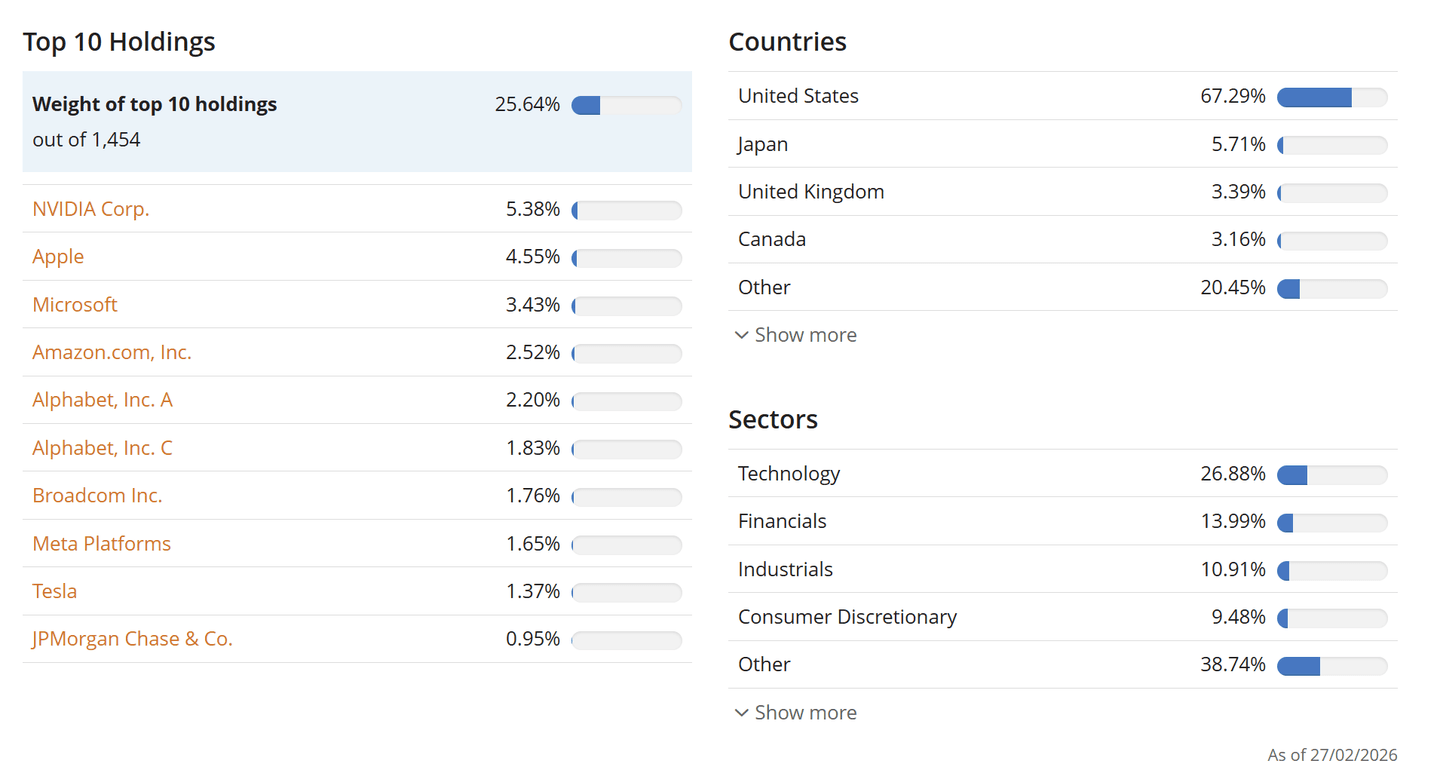Select the Japan country row
This screenshot has height=777, width=1440.
(1062, 144)
